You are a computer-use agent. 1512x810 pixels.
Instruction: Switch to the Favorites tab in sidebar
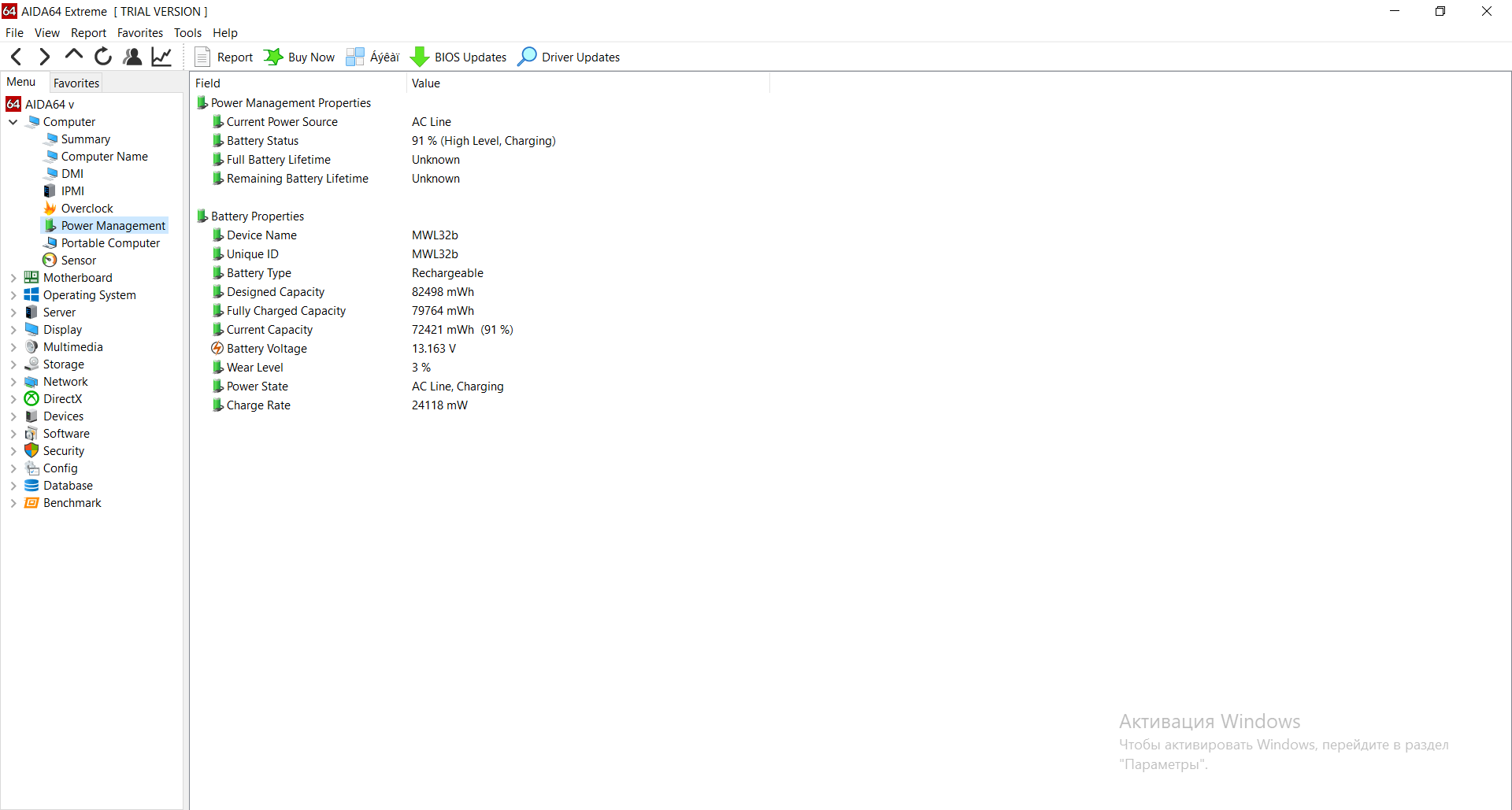click(x=76, y=83)
